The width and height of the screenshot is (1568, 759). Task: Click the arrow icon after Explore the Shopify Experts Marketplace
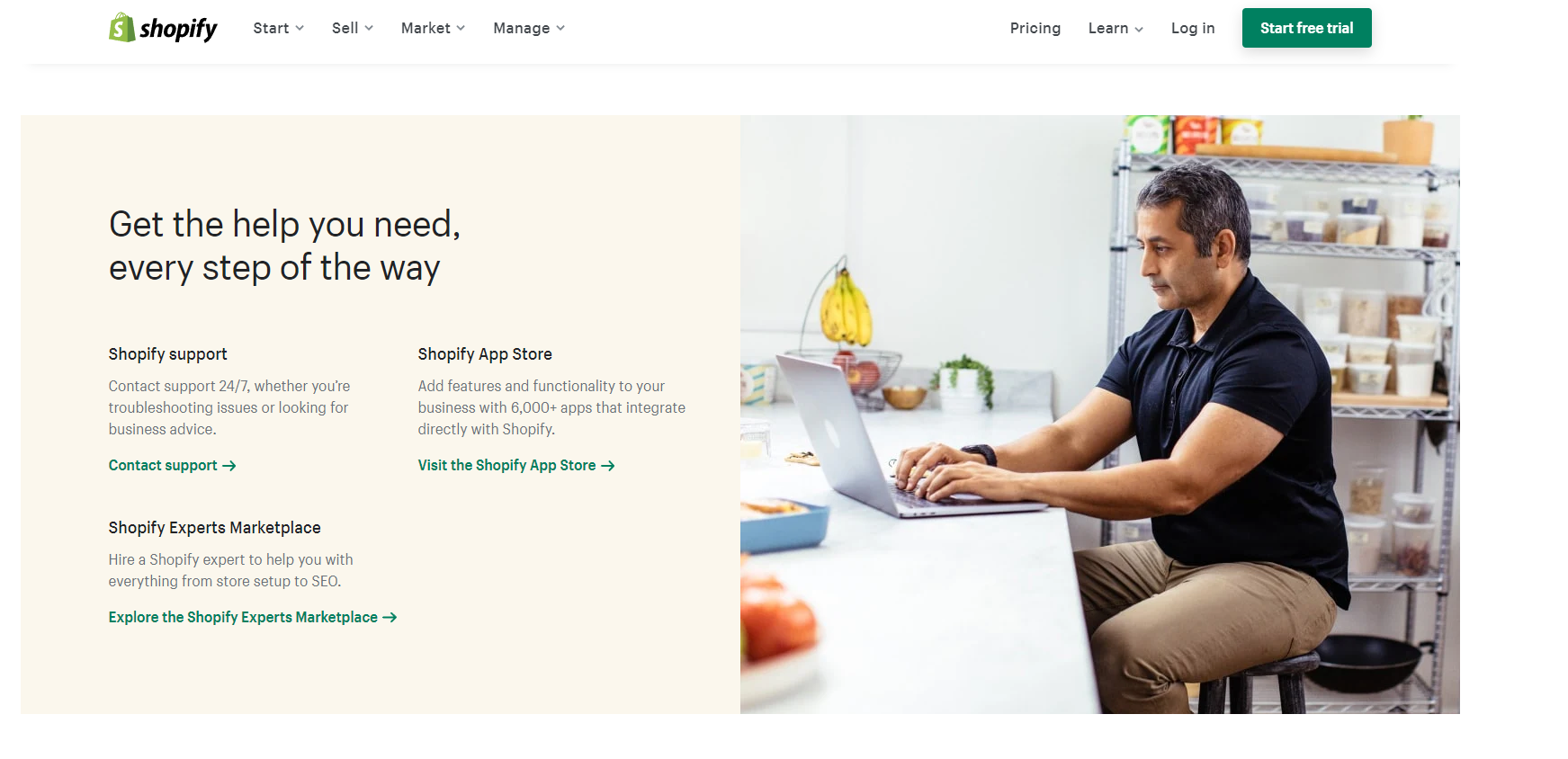[x=390, y=618]
